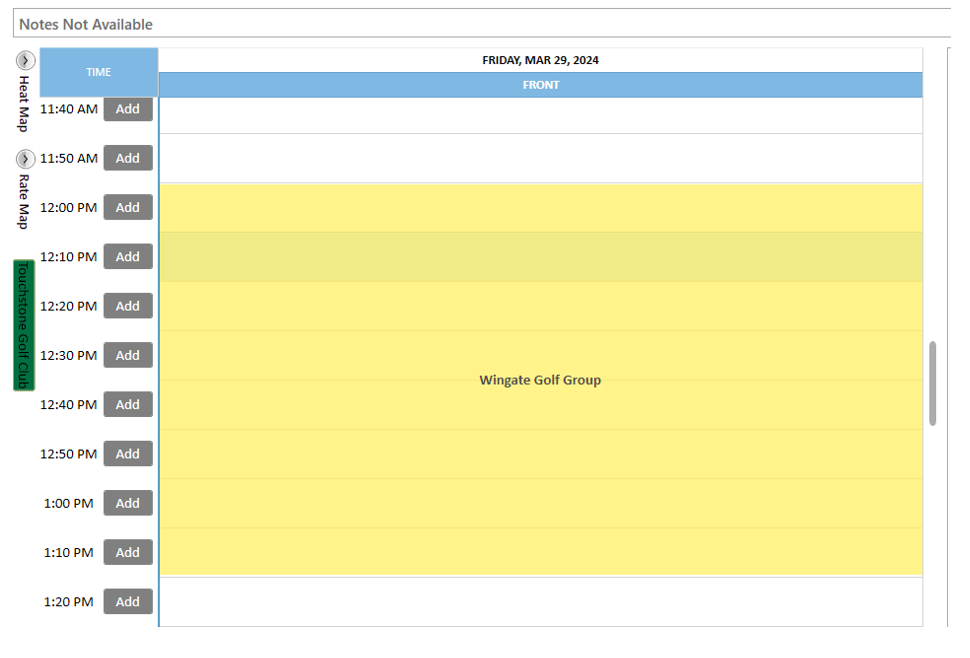This screenshot has width=970, height=658.
Task: Open the Rate Map vertical tab
Action: point(24,202)
